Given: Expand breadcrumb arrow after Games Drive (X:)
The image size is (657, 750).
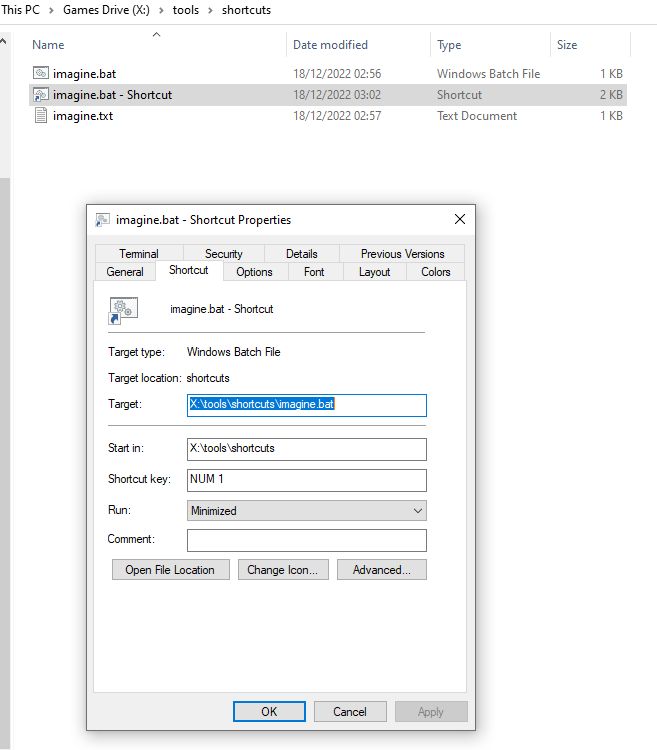Looking at the screenshot, I should (x=161, y=10).
